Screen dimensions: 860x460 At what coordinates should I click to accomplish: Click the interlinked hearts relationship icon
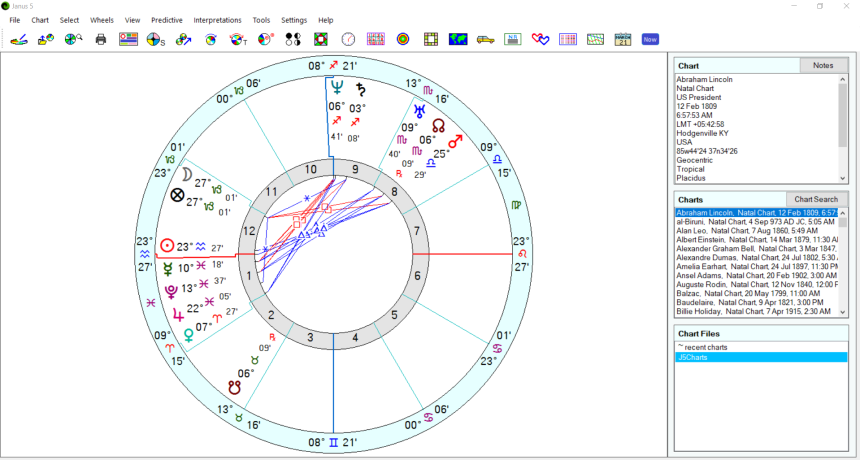[541, 40]
